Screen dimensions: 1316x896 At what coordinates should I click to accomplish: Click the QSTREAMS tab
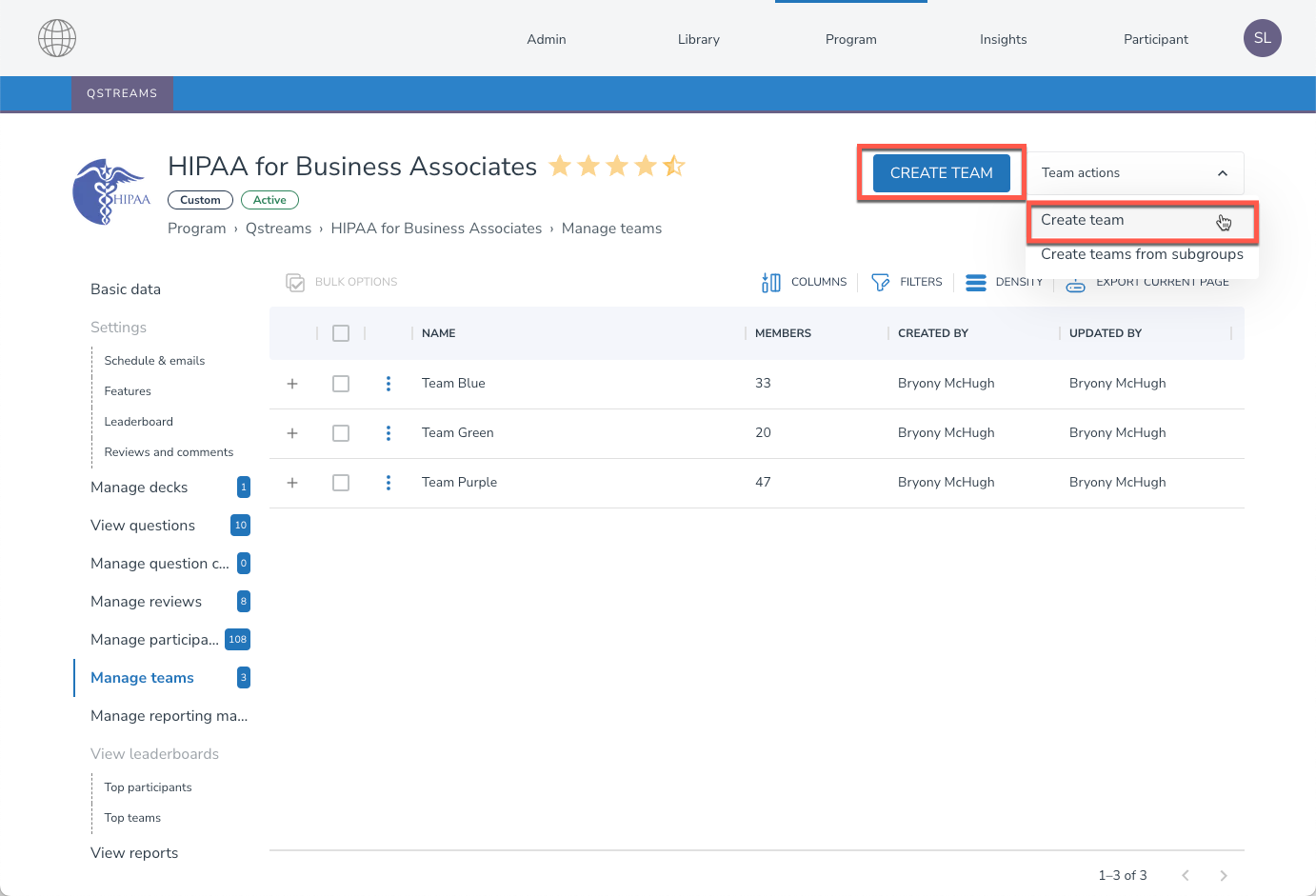coord(122,93)
